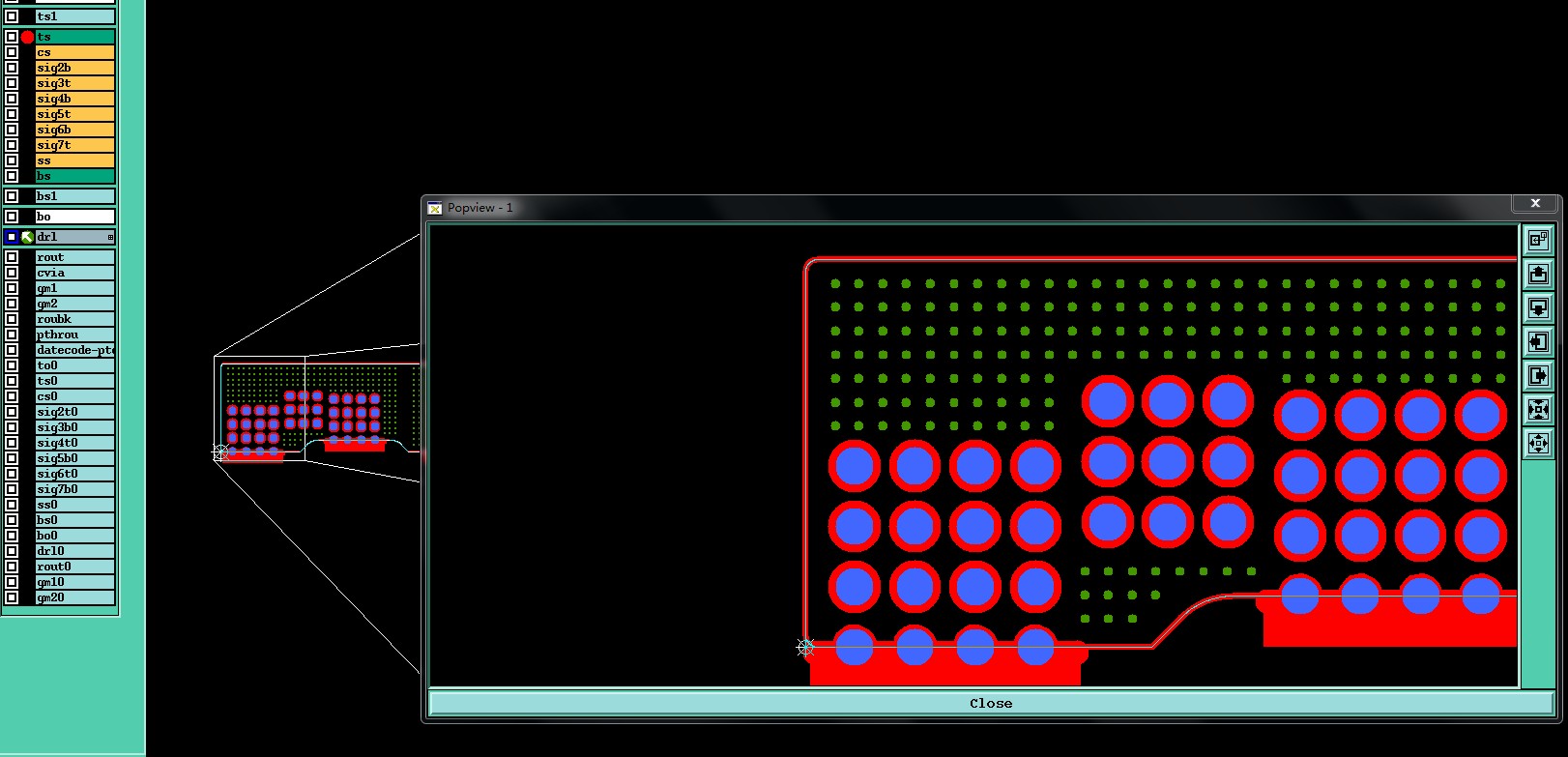This screenshot has width=1568, height=757.
Task: Select the sig3b0 layer name
Action: [x=75, y=427]
